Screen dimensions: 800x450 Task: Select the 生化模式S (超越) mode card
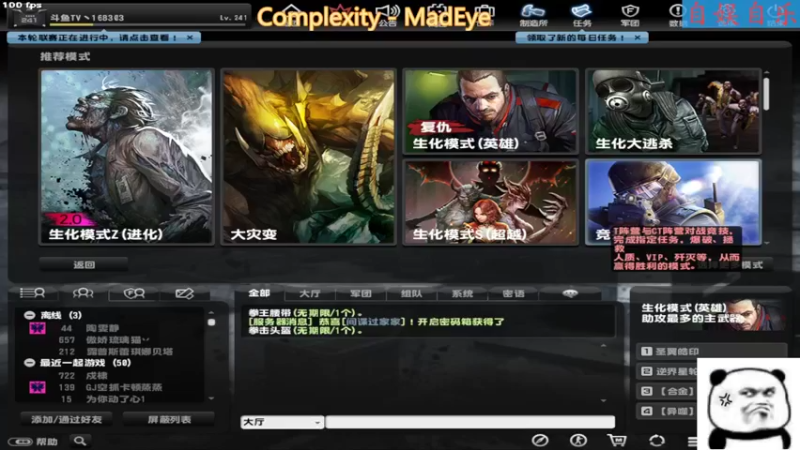coord(490,202)
